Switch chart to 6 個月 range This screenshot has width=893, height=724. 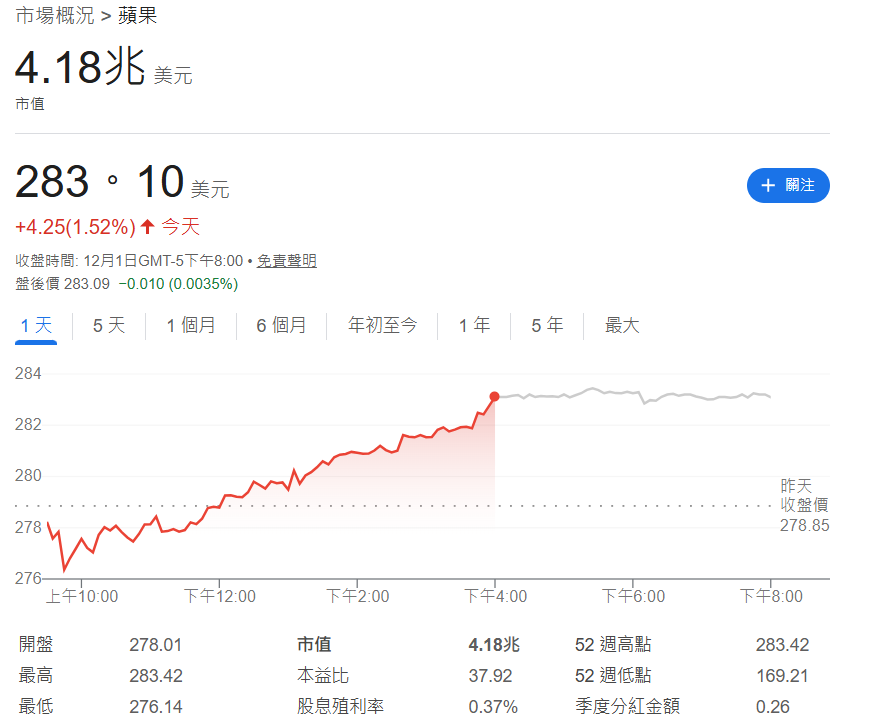pos(281,325)
